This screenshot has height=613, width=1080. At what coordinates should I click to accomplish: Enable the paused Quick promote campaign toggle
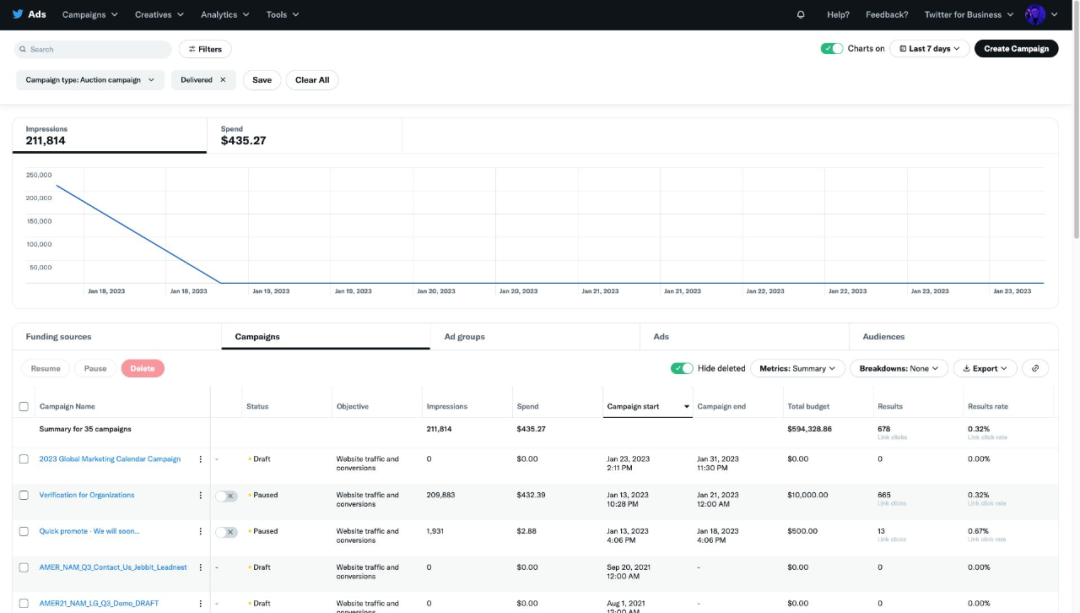click(x=227, y=531)
